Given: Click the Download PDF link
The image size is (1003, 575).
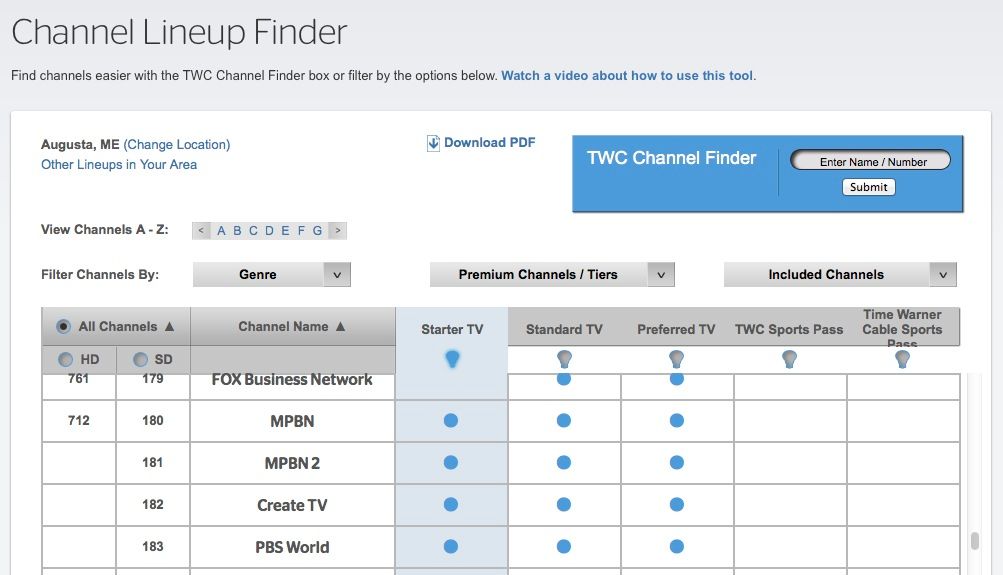Looking at the screenshot, I should [489, 143].
